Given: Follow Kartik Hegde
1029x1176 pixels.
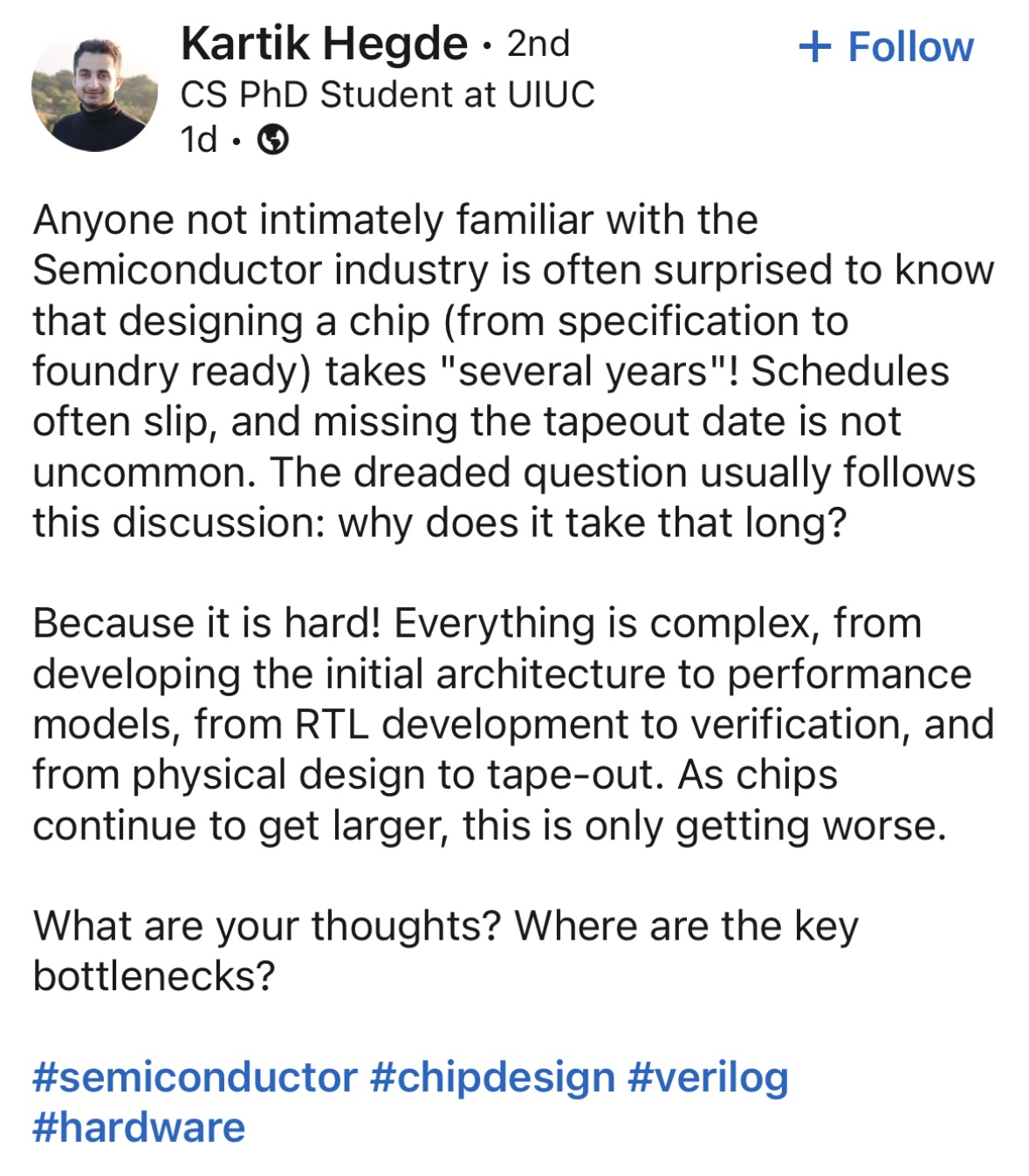Looking at the screenshot, I should (886, 47).
